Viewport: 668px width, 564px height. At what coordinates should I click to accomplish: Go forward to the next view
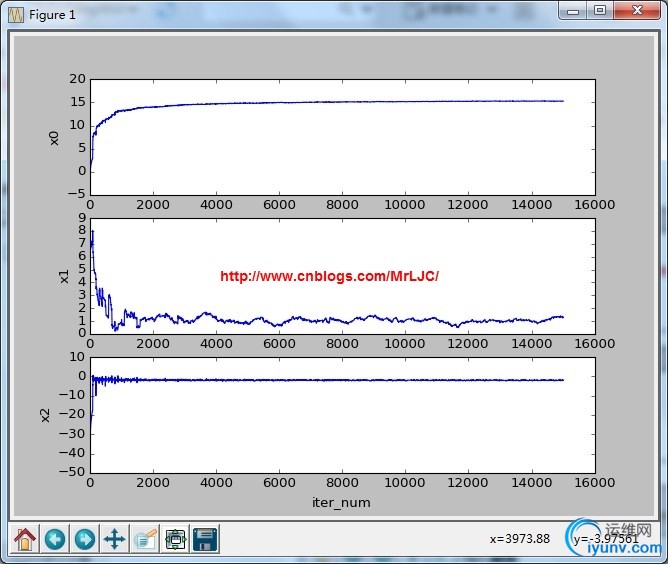click(85, 539)
